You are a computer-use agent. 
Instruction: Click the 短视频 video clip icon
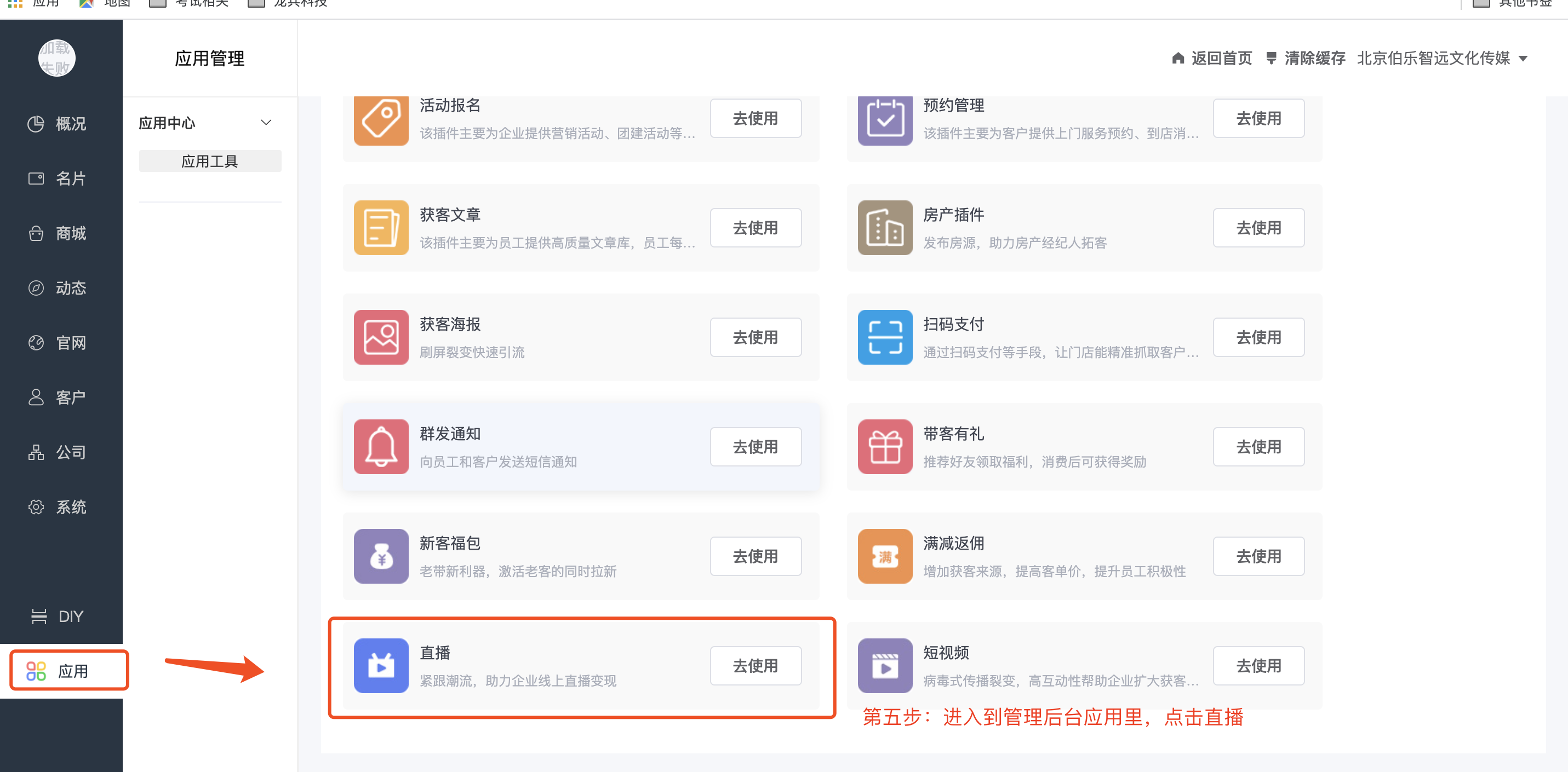[884, 666]
